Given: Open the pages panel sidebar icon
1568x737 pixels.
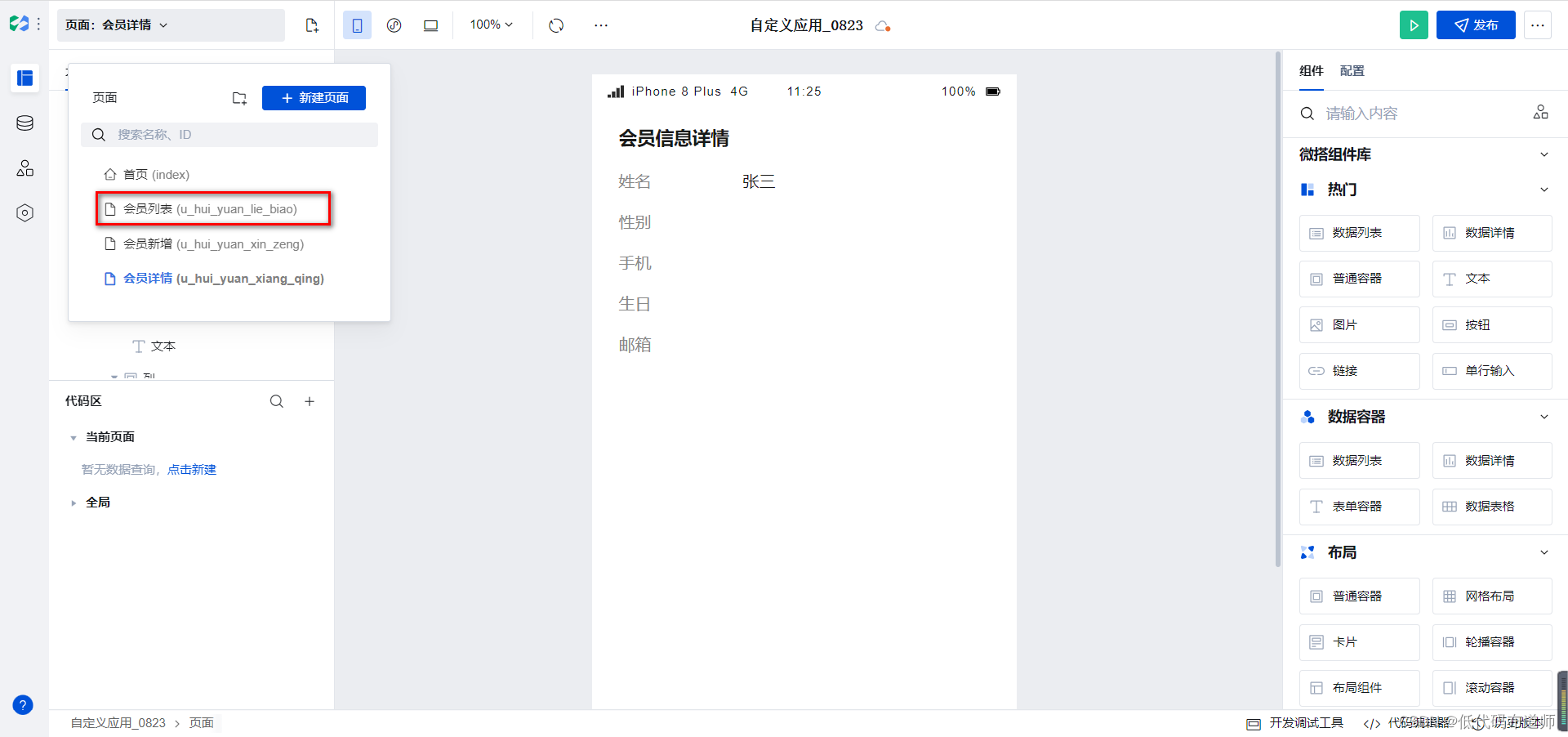Looking at the screenshot, I should [24, 78].
